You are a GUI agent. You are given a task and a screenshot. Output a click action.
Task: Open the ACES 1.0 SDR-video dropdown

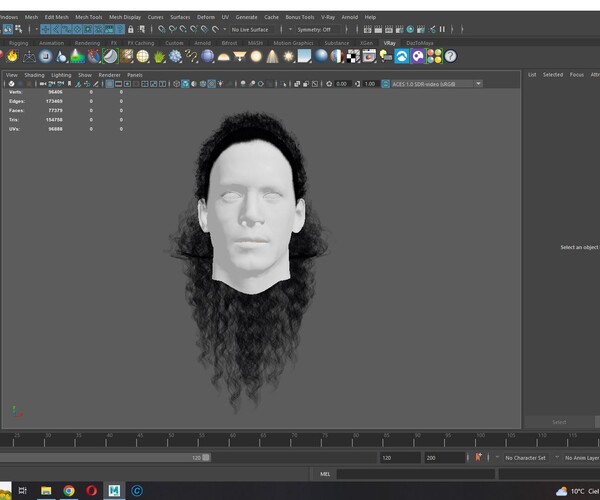tap(436, 84)
